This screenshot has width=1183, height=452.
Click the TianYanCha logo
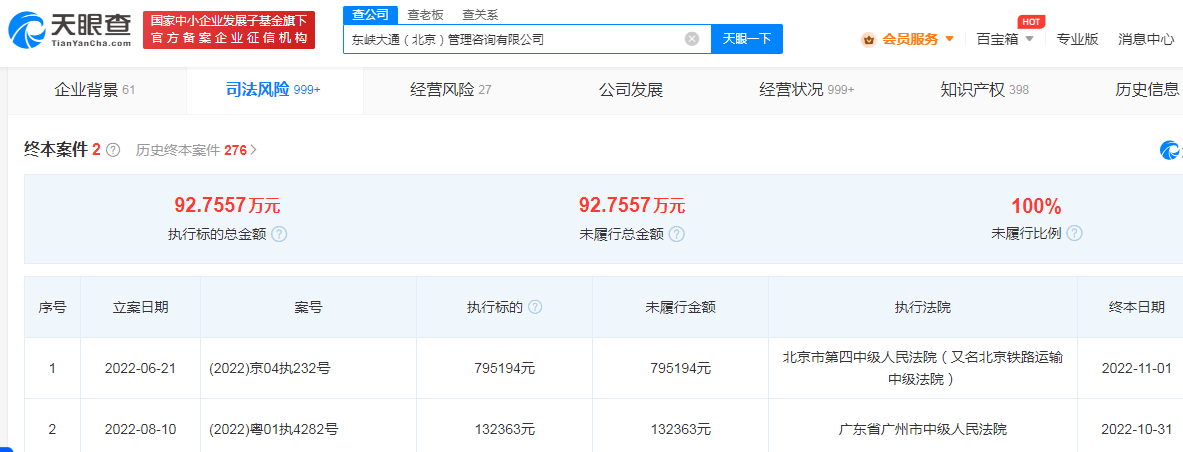pos(70,30)
